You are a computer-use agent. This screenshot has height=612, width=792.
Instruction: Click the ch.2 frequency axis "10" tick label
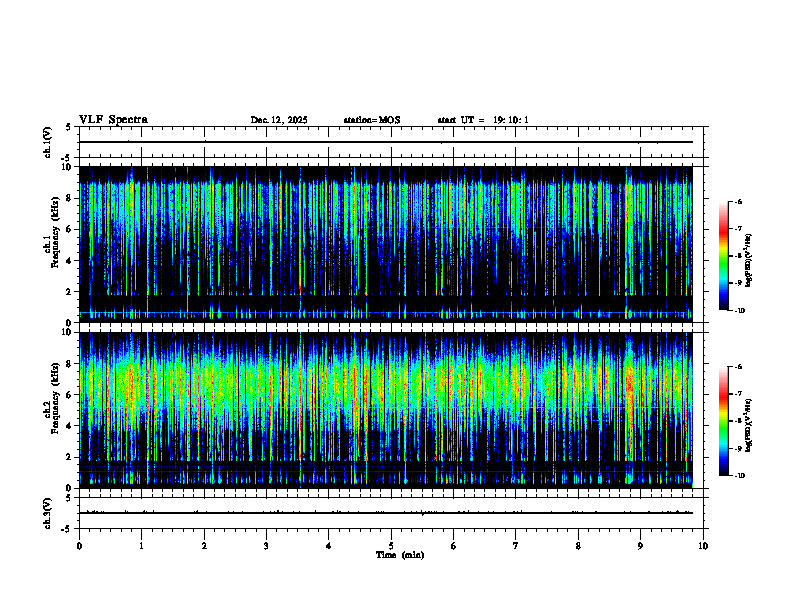coord(66,332)
